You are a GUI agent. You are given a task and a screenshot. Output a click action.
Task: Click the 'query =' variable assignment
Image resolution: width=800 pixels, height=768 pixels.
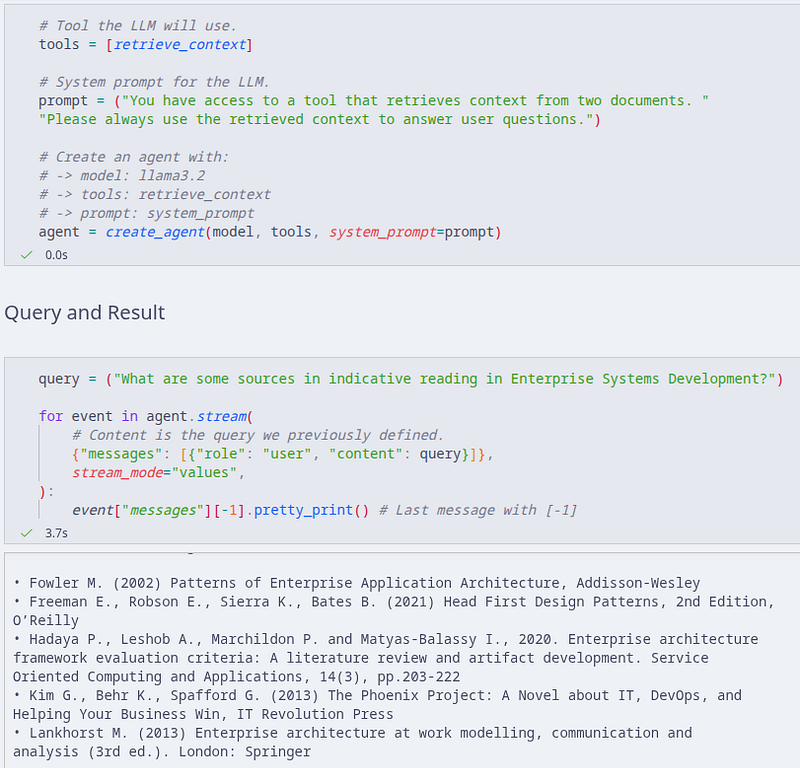[x=67, y=379]
